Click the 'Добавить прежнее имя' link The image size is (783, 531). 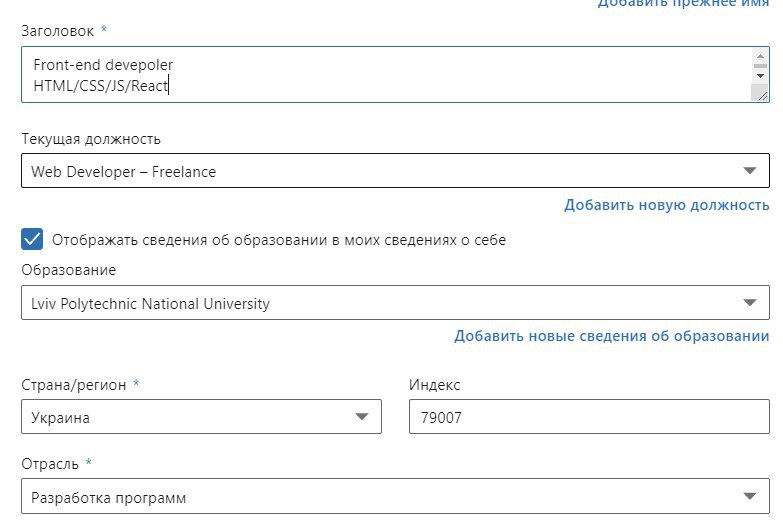pos(683,4)
